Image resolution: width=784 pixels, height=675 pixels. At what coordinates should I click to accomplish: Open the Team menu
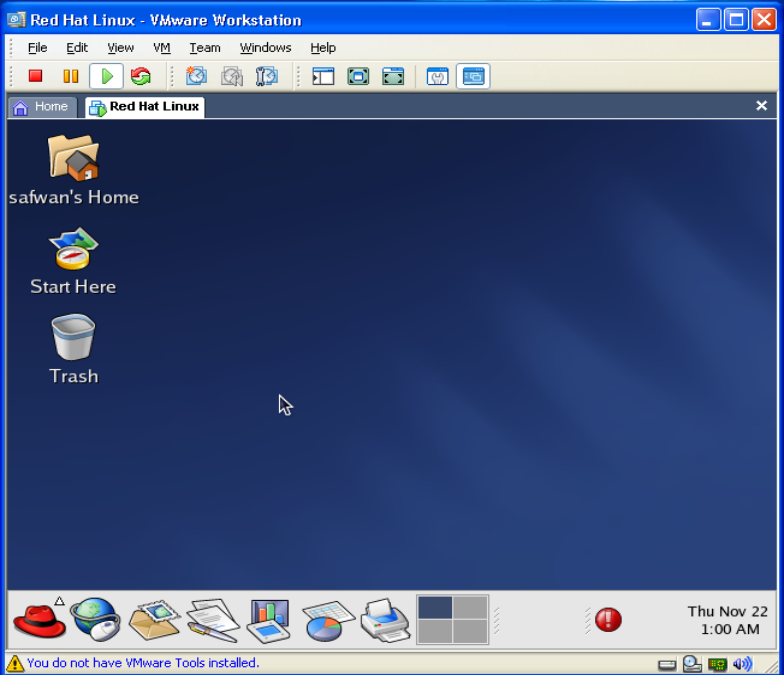point(205,48)
